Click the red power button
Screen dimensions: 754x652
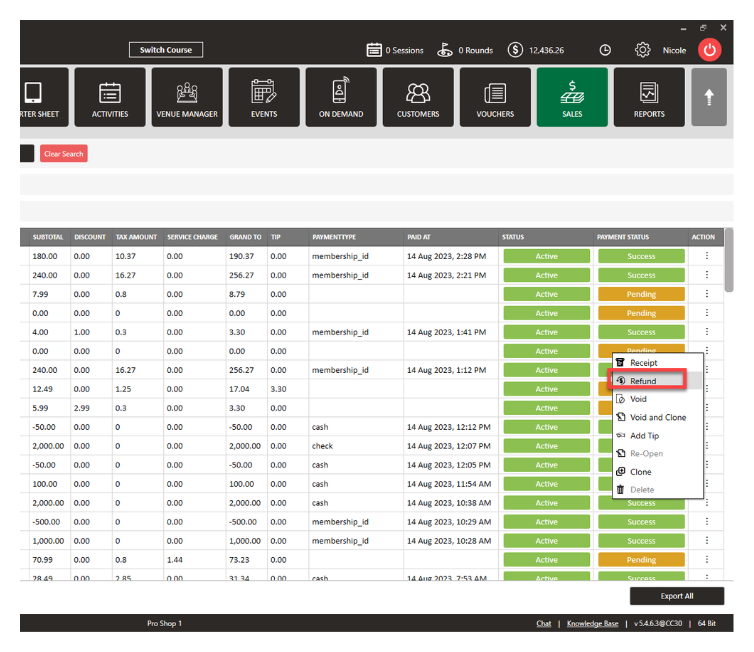(709, 50)
